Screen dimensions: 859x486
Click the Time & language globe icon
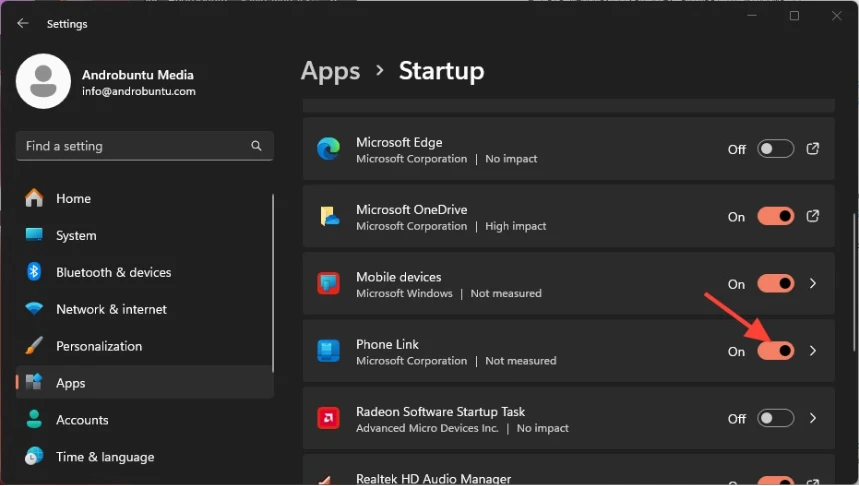[34, 456]
